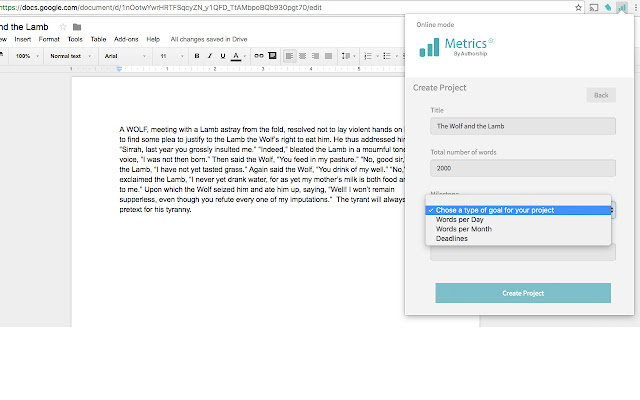The width and height of the screenshot is (640, 400).
Task: Open the Tools menu
Action: 75,39
